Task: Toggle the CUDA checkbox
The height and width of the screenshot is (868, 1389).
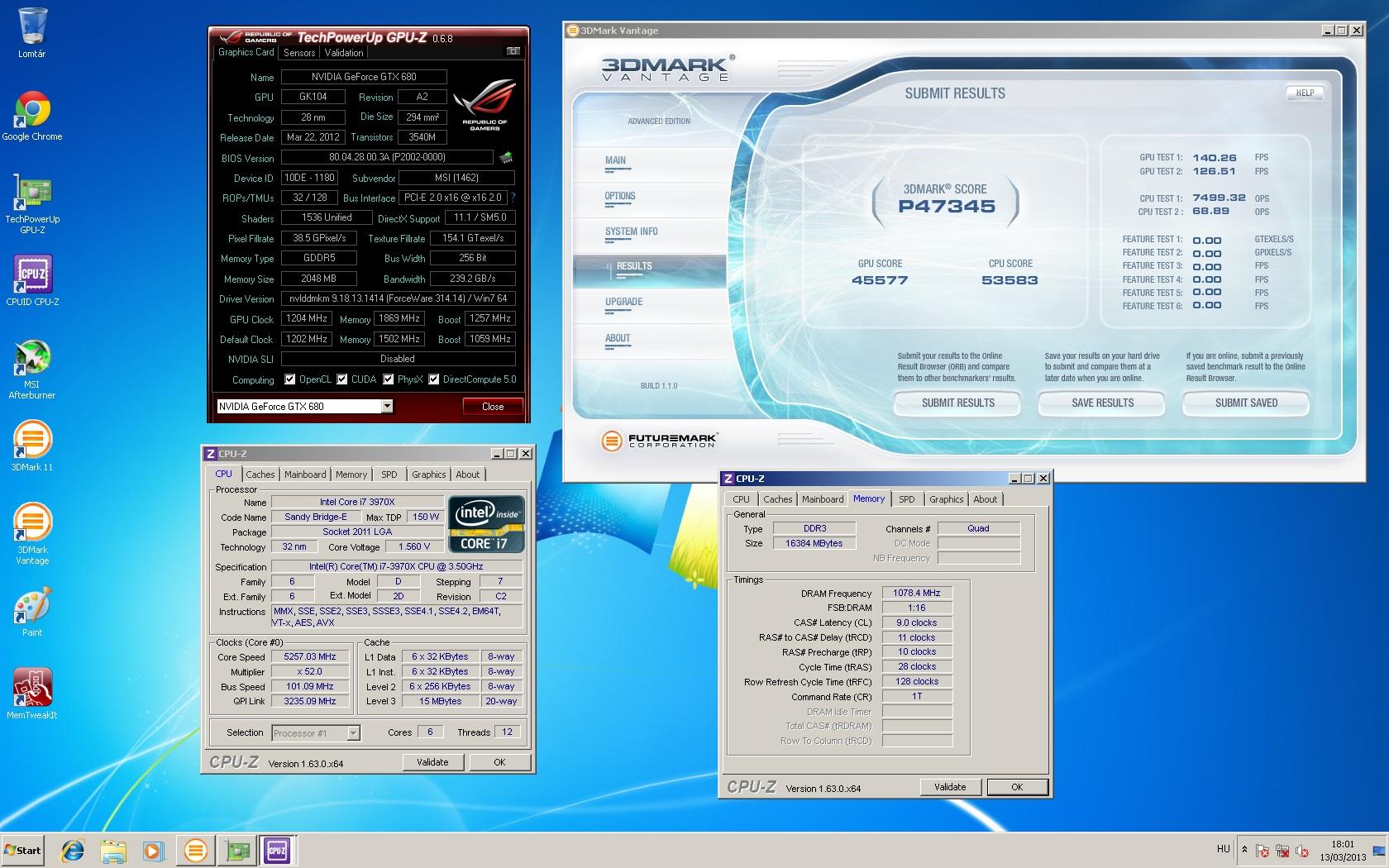Action: tap(341, 379)
